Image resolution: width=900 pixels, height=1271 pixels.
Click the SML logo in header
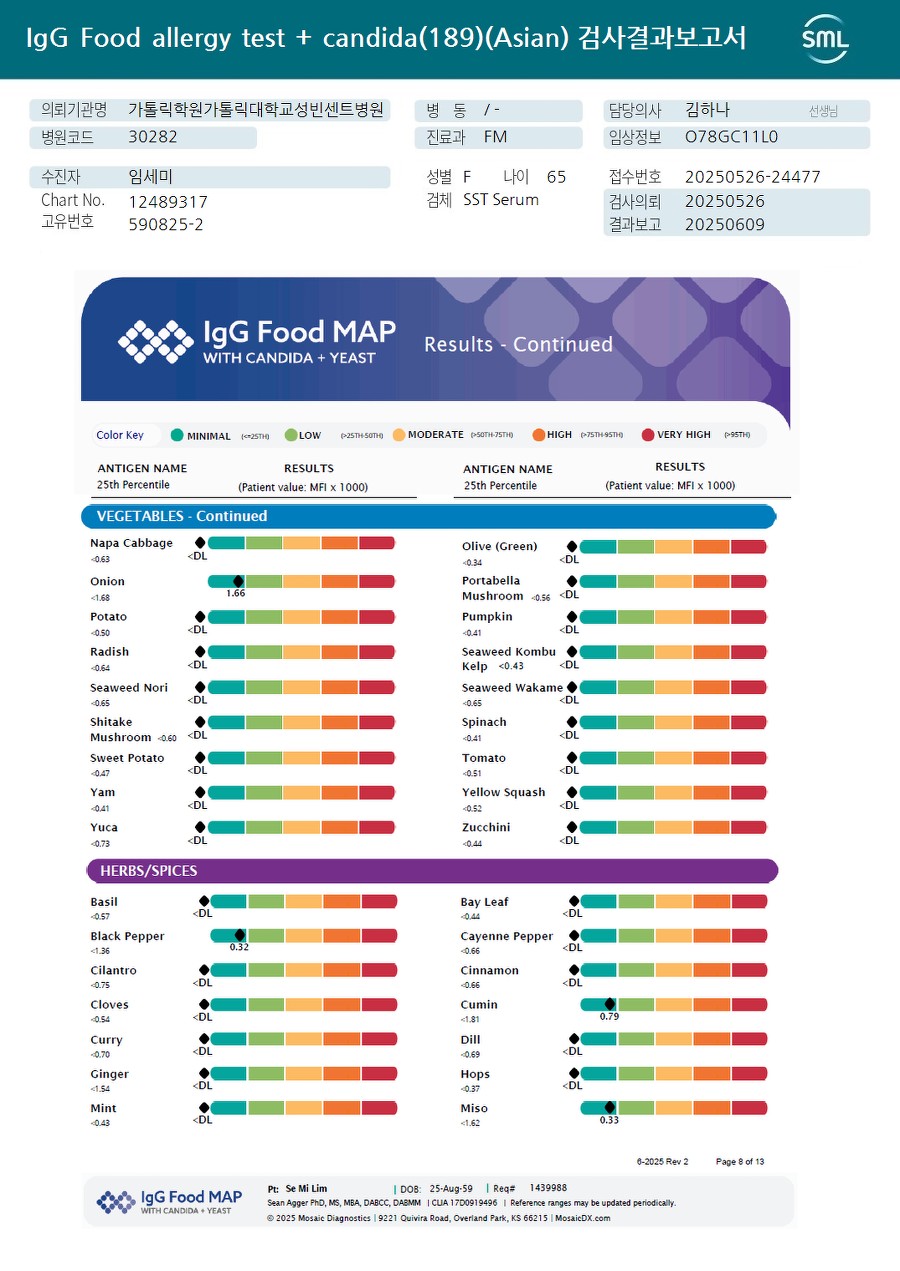tap(825, 40)
